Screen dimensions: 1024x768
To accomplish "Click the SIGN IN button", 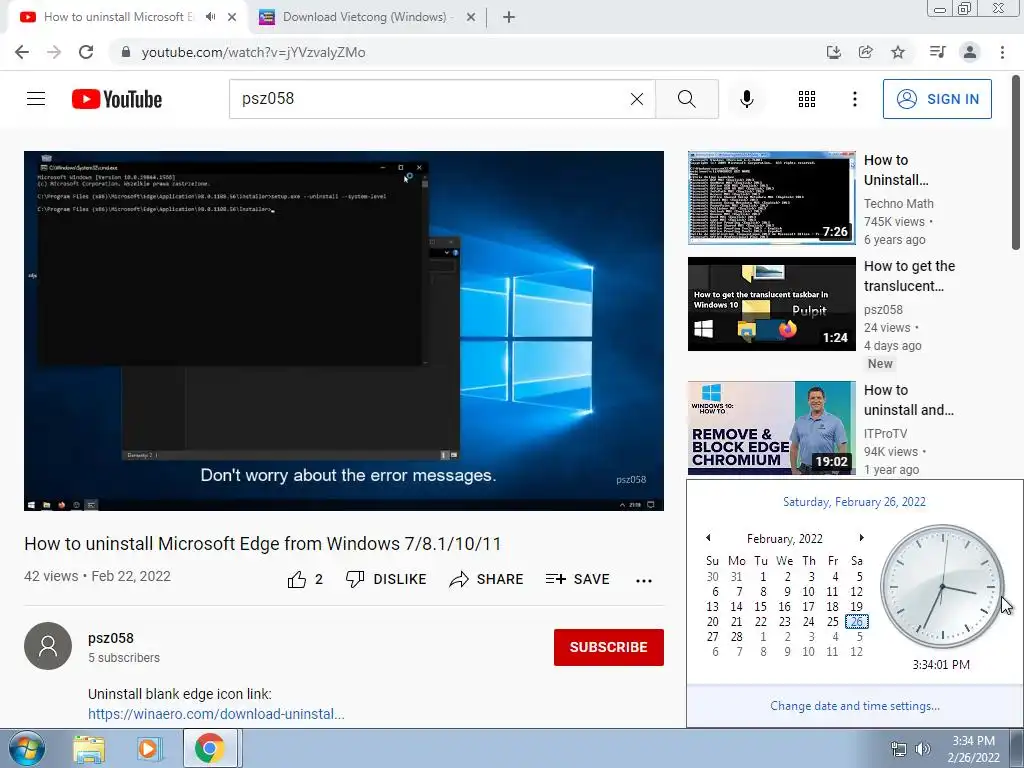I will 937,99.
